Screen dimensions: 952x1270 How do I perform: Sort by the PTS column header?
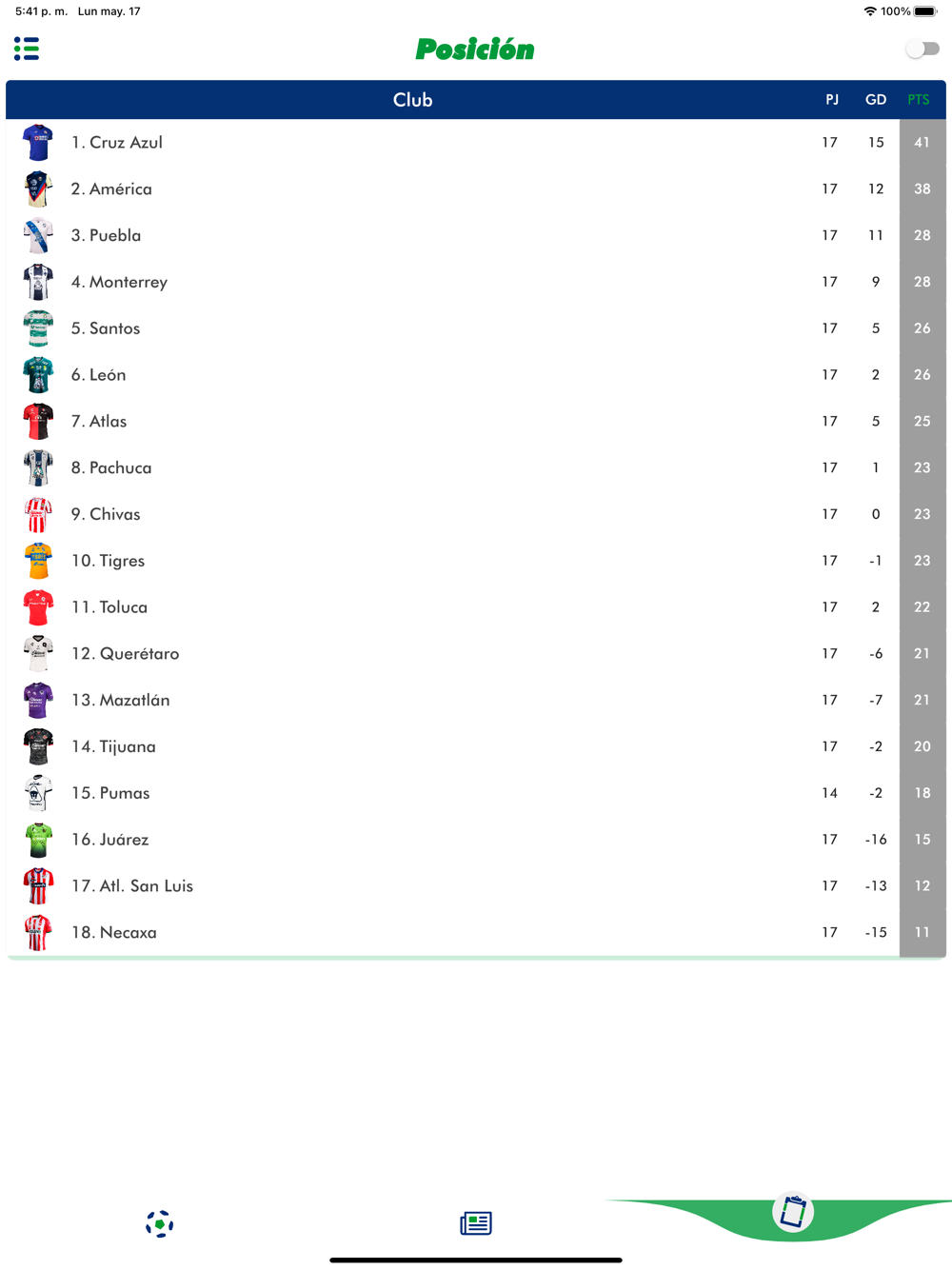click(x=918, y=100)
